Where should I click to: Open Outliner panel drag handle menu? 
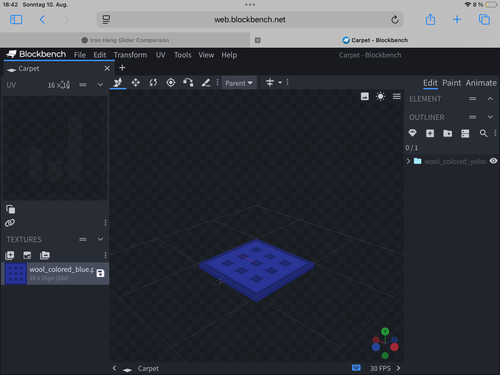(472, 117)
